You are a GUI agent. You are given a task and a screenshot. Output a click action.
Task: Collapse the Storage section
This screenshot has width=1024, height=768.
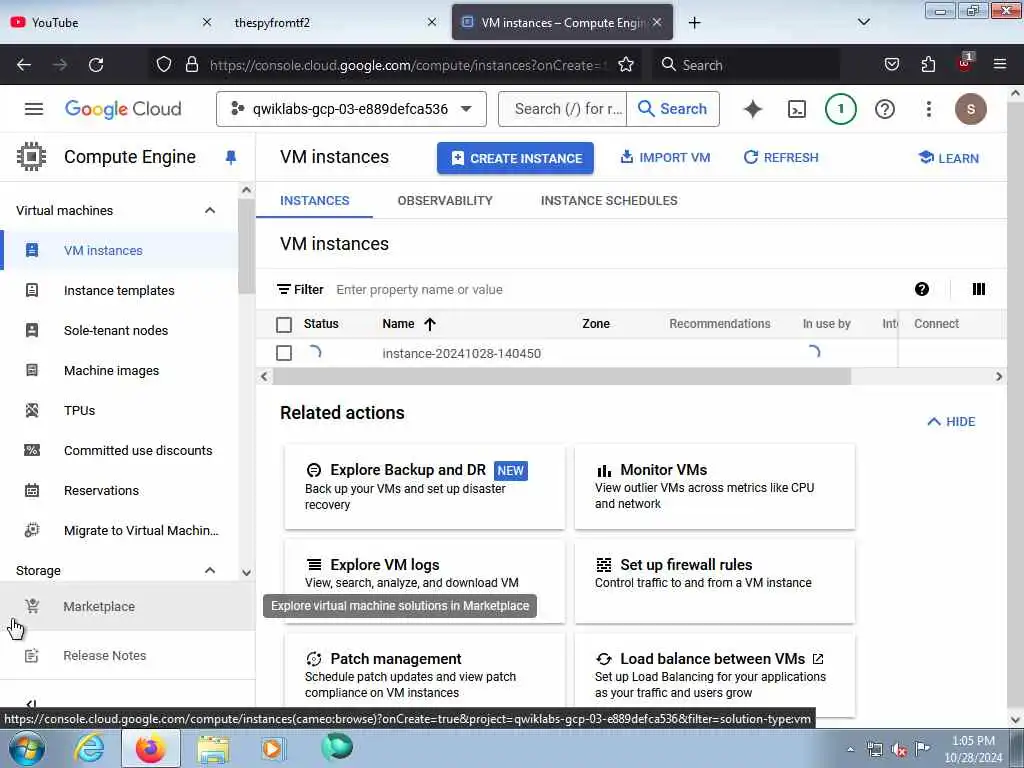pyautogui.click(x=210, y=570)
